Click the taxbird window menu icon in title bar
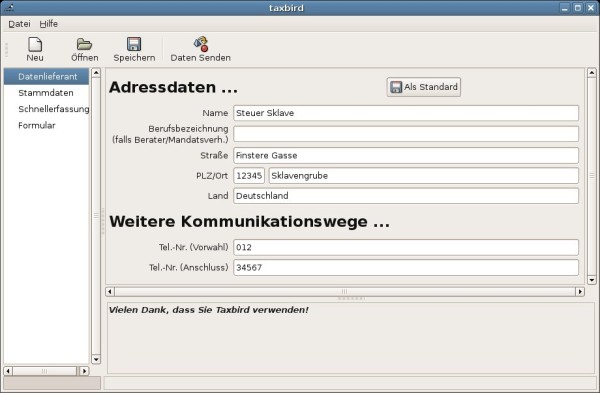Viewport: 600px width, 393px height. [x=10, y=7]
